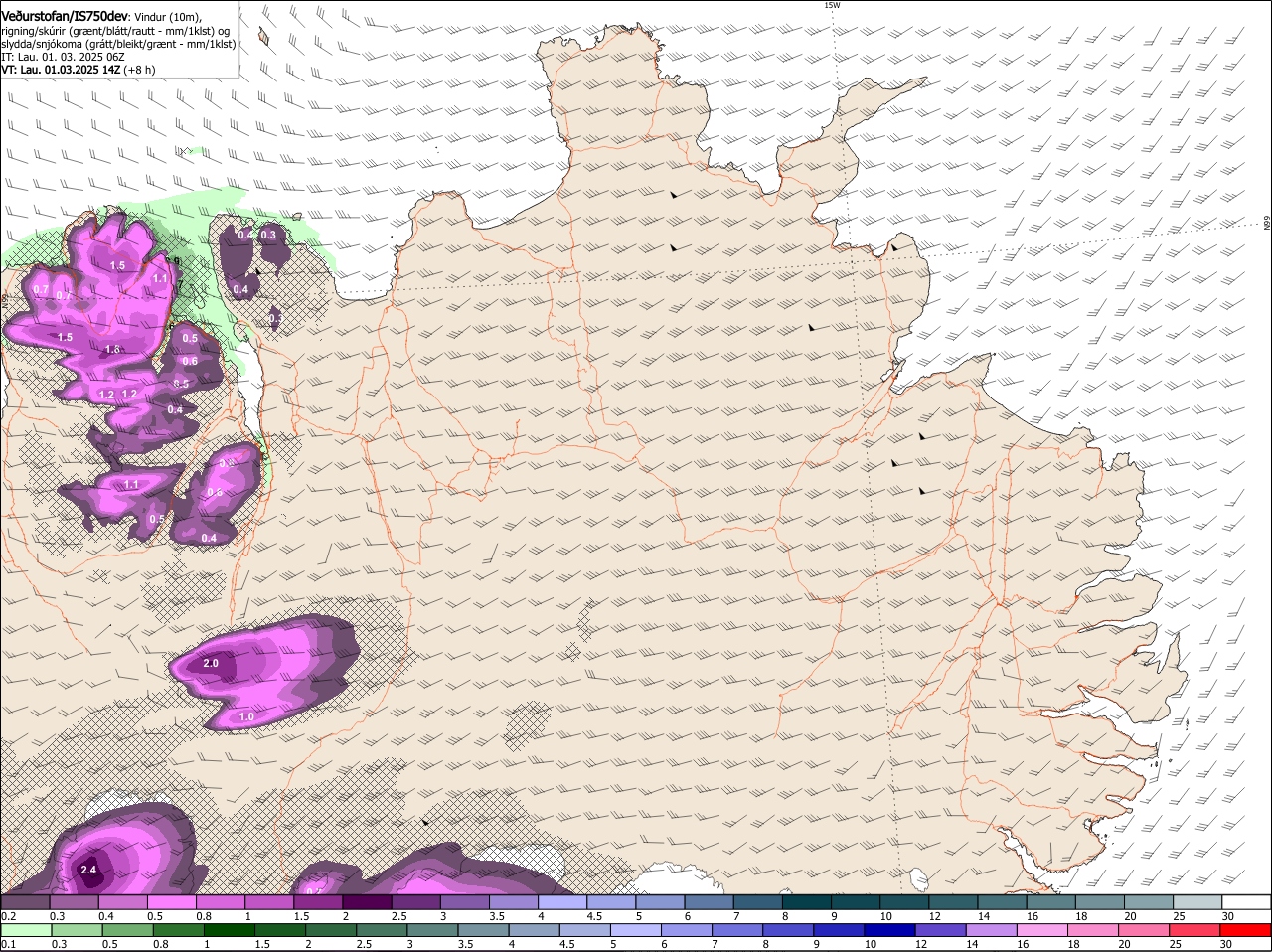Pick the darkest purple swatch labeled 2 in upper legend
This screenshot has height=952, width=1272.
point(367,902)
